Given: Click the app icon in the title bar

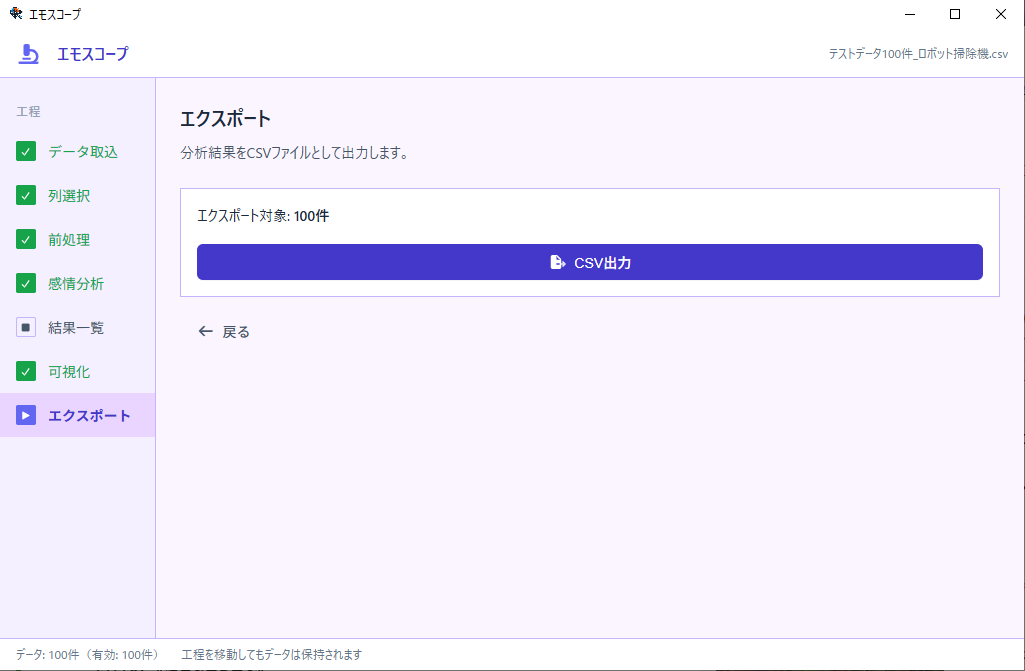Looking at the screenshot, I should 16,13.
